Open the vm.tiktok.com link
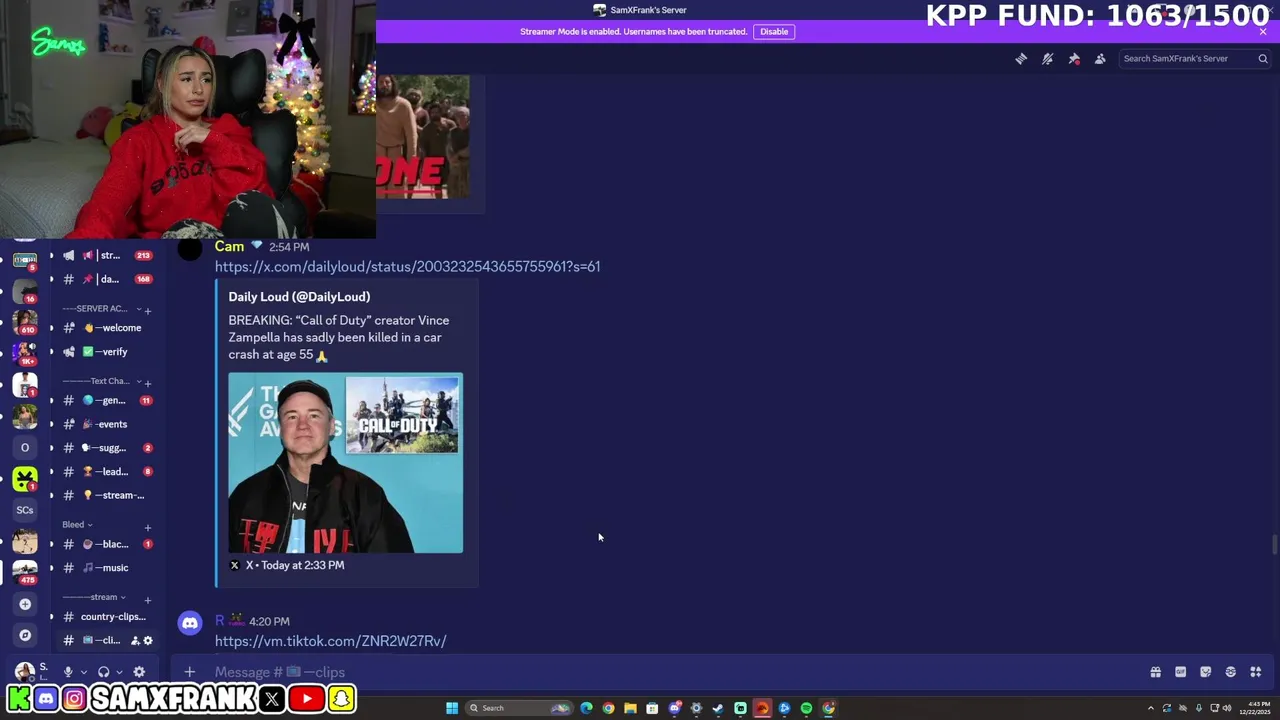Image resolution: width=1280 pixels, height=720 pixels. (x=330, y=641)
